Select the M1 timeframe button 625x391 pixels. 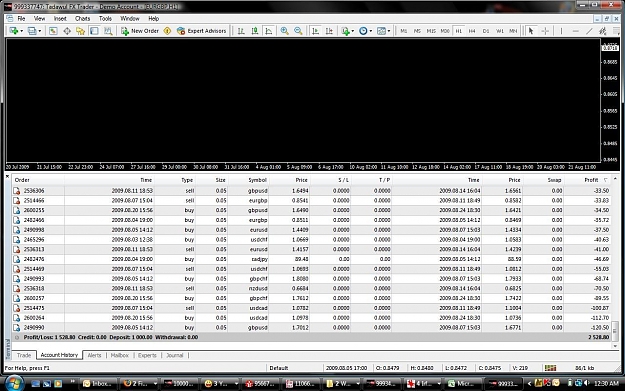(403, 31)
